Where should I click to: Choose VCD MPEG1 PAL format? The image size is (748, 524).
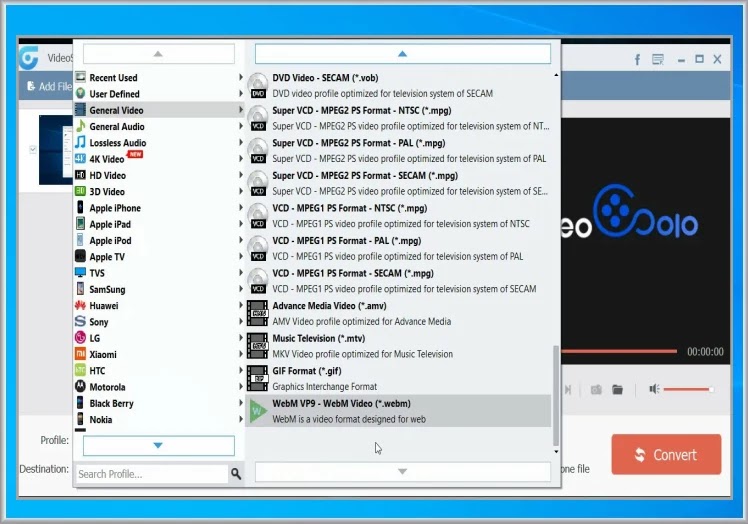tap(398, 248)
